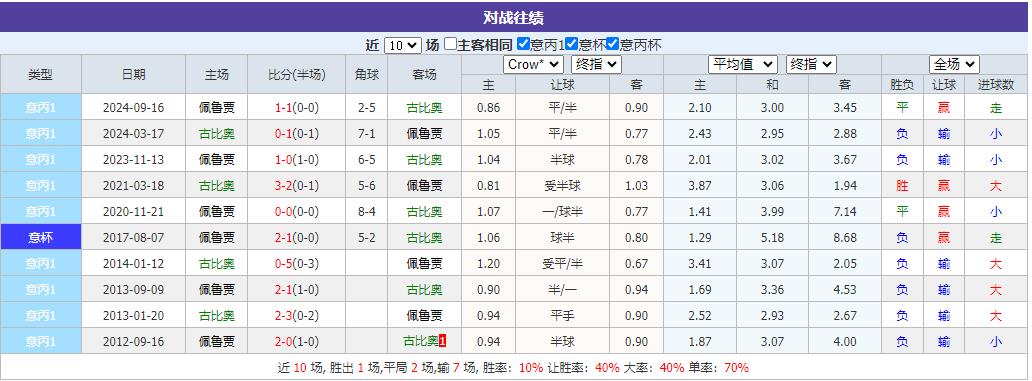The height and width of the screenshot is (381, 1032).
Task: Uncheck the 意丙杯 league checkbox
Action: click(x=612, y=44)
